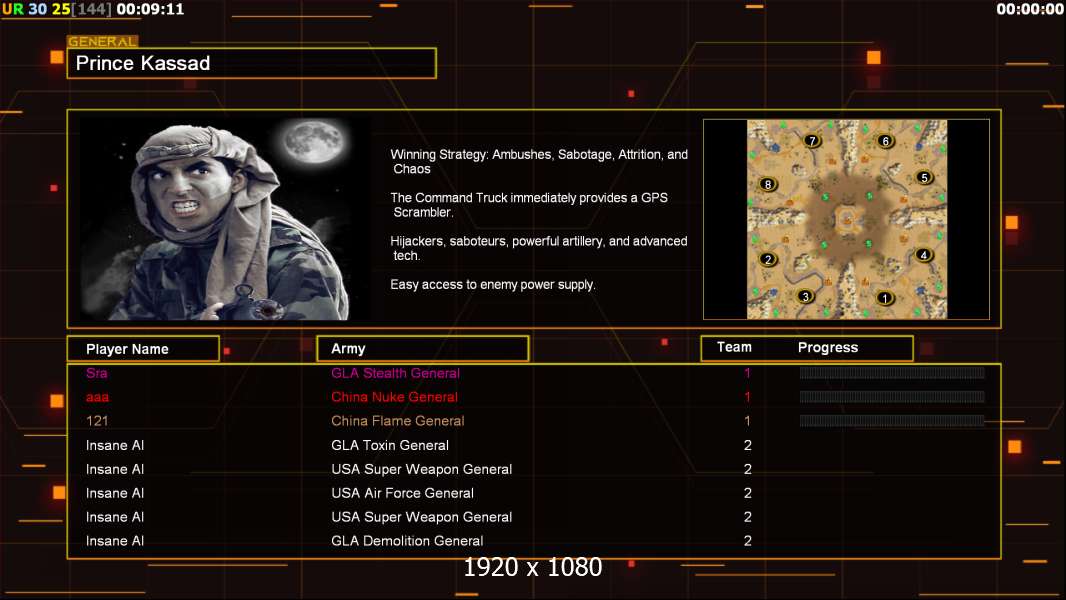Click the General name field Prince Kassad
This screenshot has width=1066, height=600.
tap(252, 63)
